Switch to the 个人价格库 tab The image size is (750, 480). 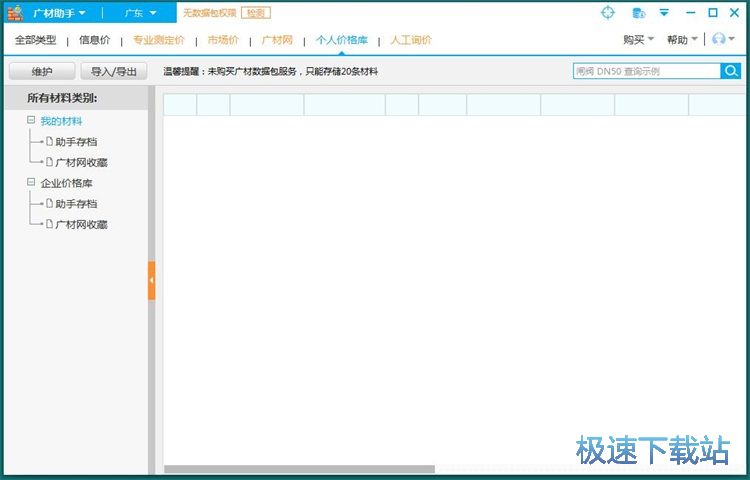click(342, 40)
